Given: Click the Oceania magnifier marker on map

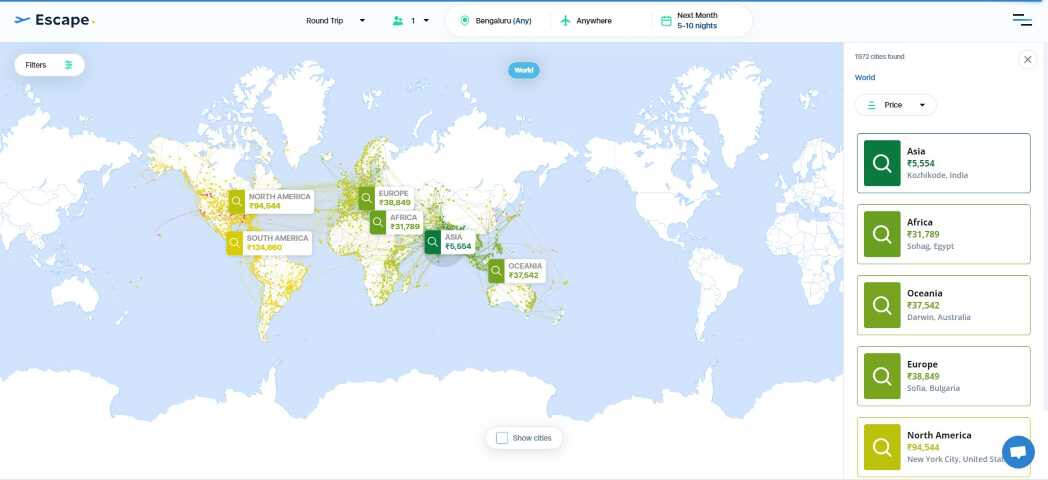Looking at the screenshot, I should click(x=497, y=271).
